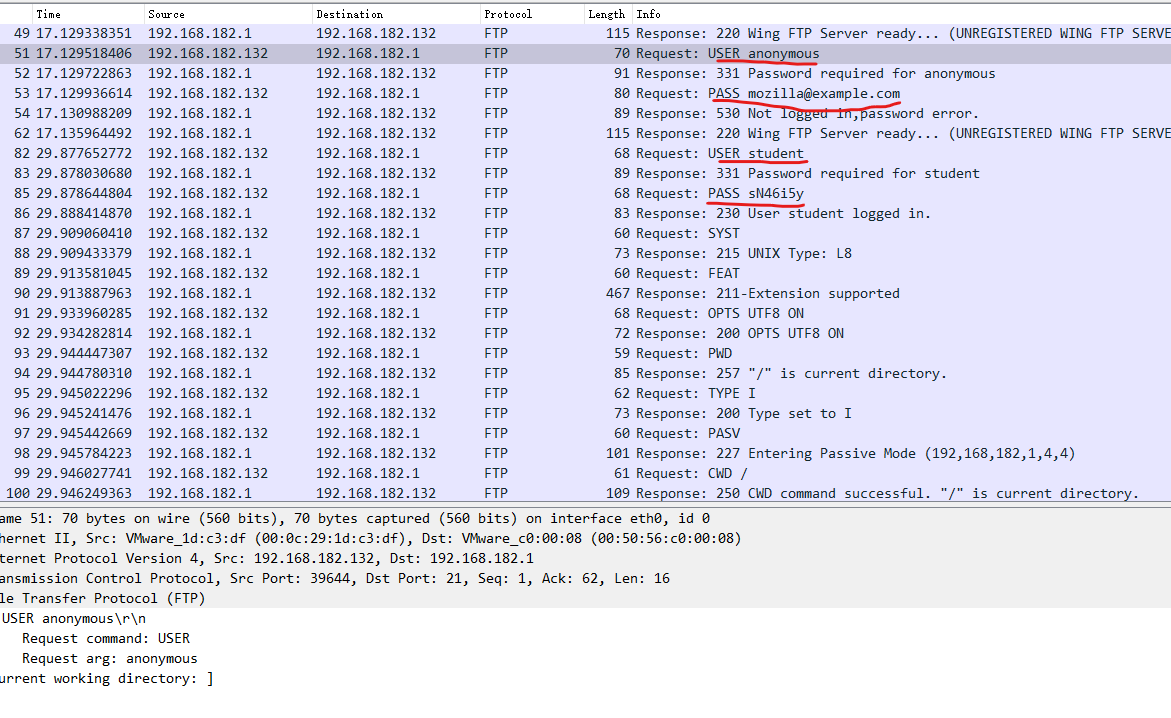This screenshot has height=718, width=1171.
Task: Sort by the Protocol column header
Action: 532,14
